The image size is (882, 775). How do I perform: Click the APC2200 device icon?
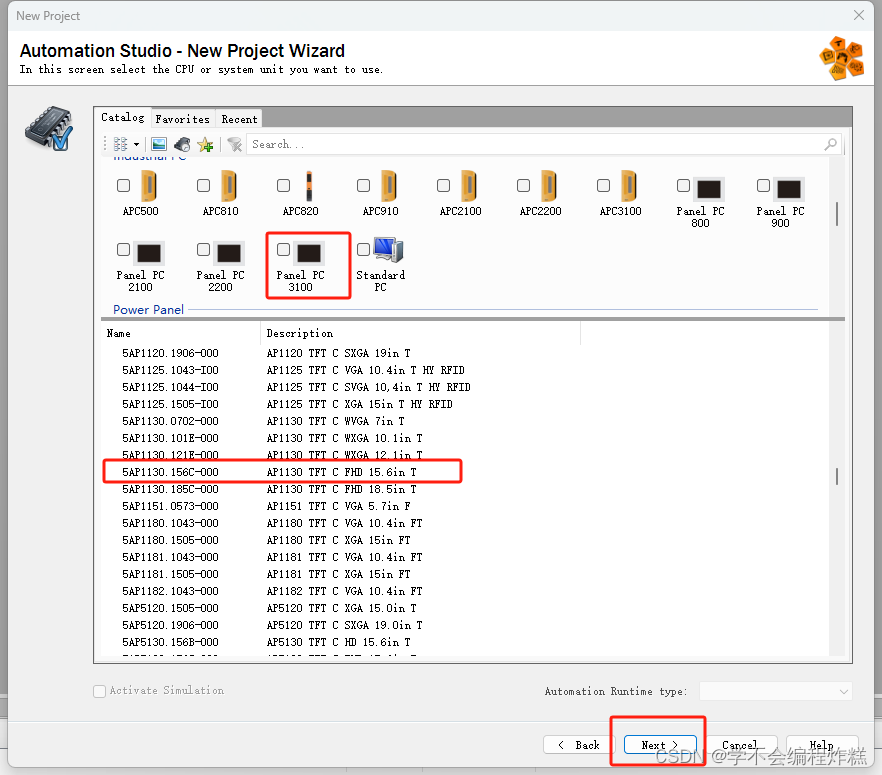point(548,186)
